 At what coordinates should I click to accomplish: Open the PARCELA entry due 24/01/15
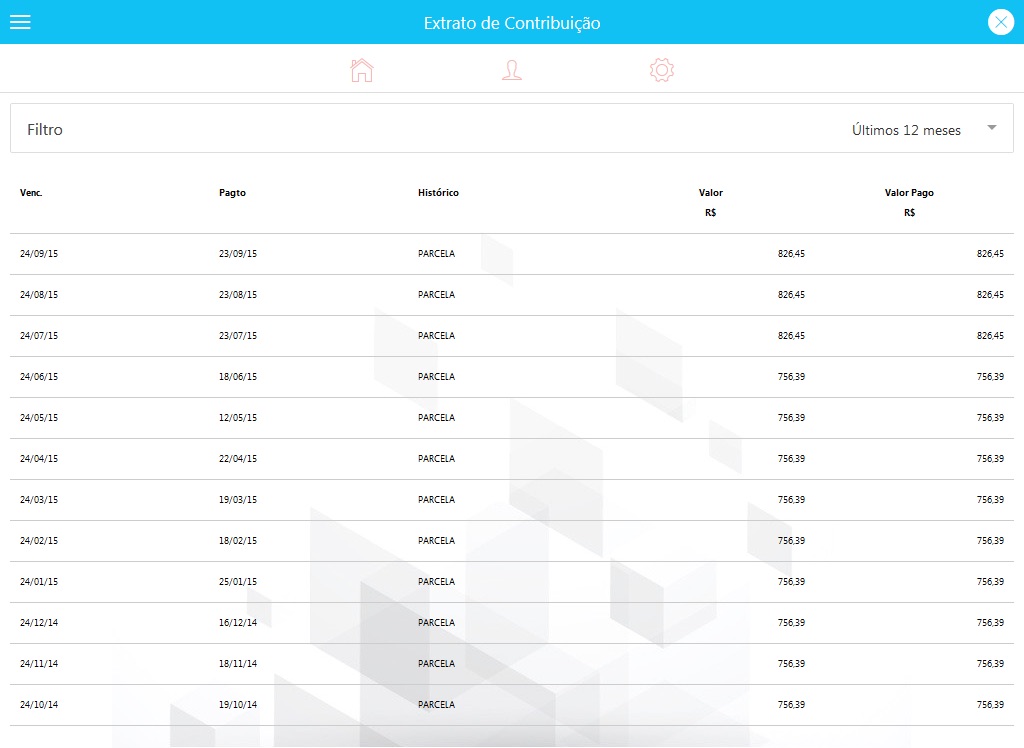coord(436,581)
